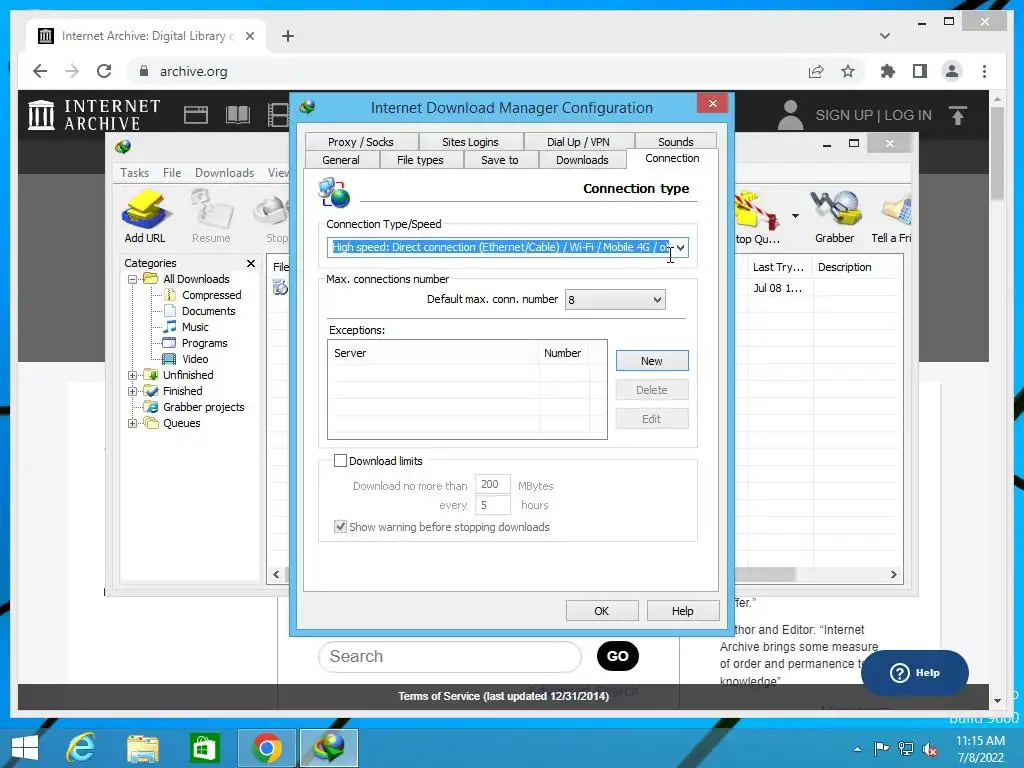This screenshot has width=1024, height=768.
Task: Click Internet Archive texts book icon
Action: (238, 115)
